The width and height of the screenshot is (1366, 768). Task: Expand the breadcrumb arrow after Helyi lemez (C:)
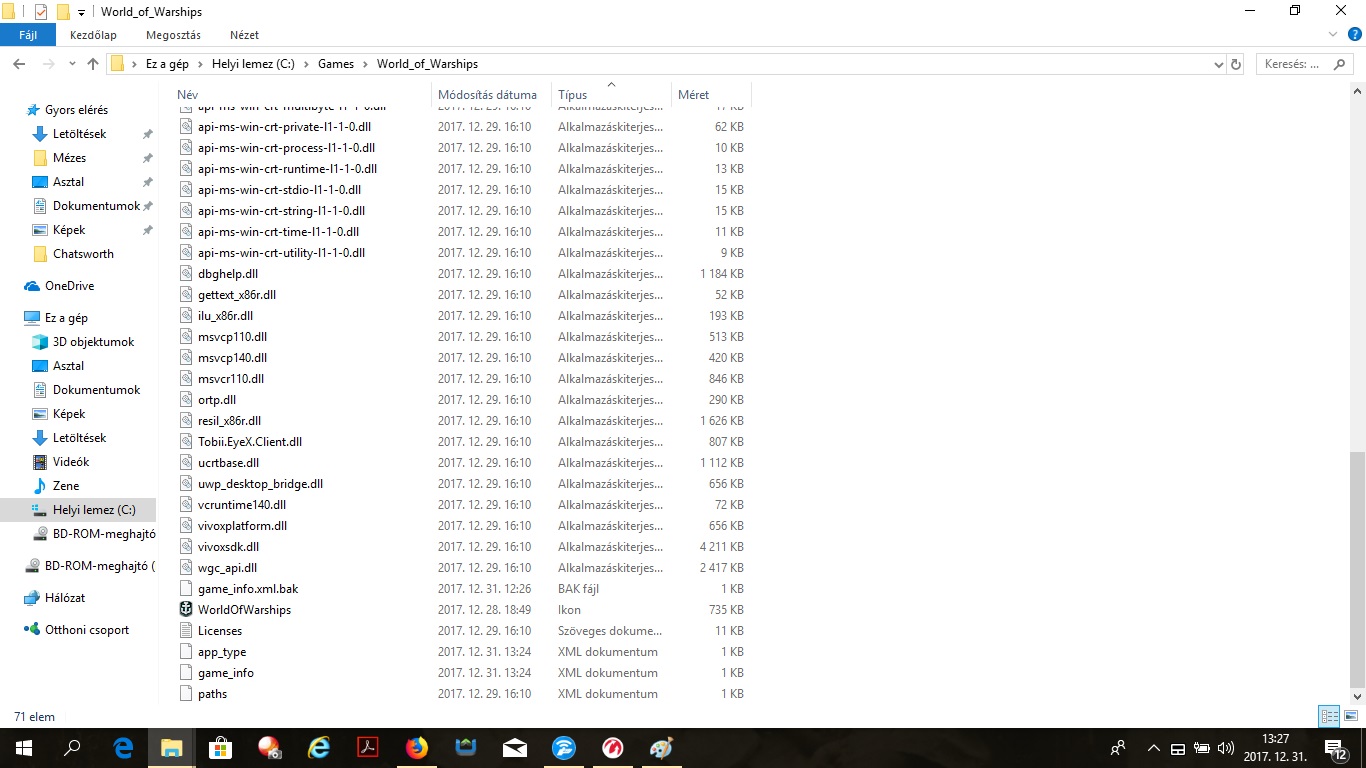(x=307, y=64)
